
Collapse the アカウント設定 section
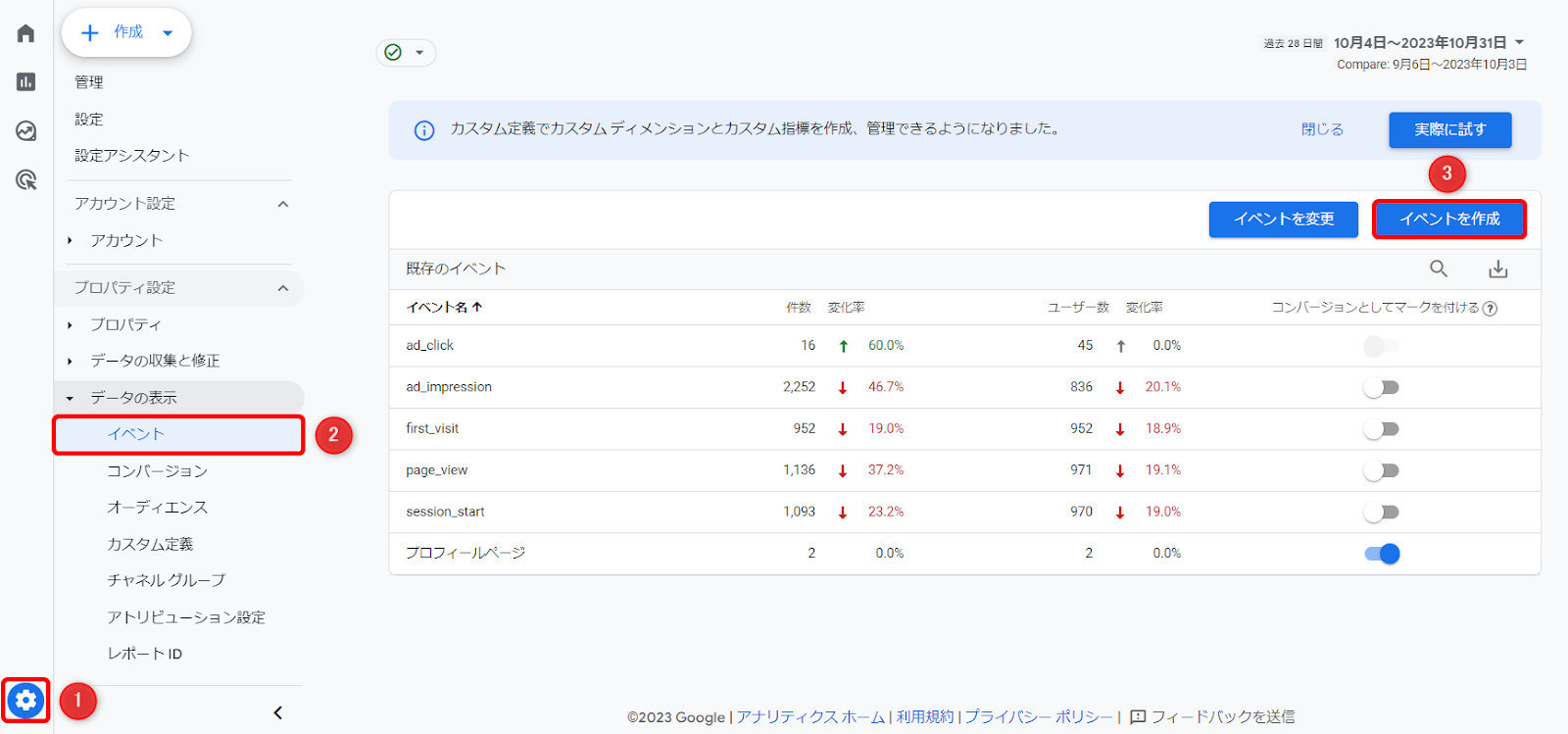click(283, 204)
